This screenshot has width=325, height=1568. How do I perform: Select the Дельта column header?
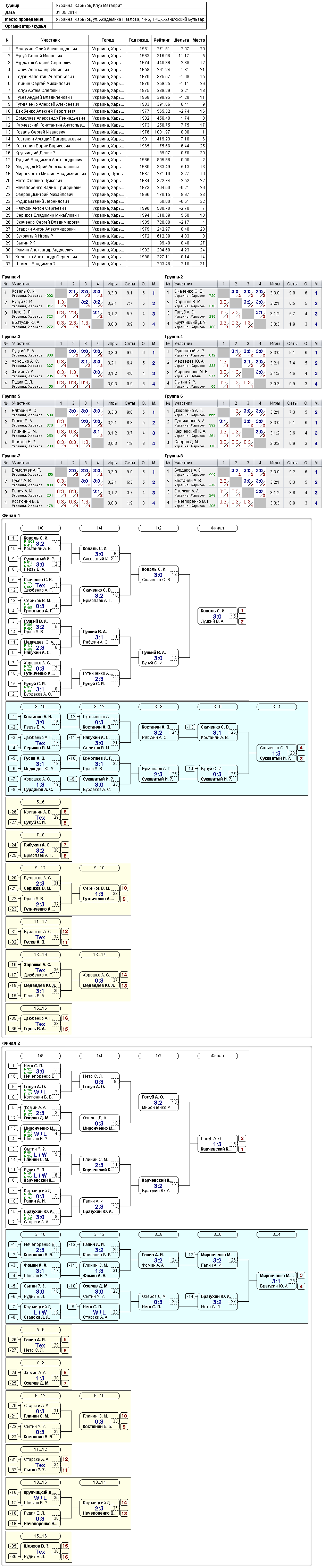click(x=182, y=40)
